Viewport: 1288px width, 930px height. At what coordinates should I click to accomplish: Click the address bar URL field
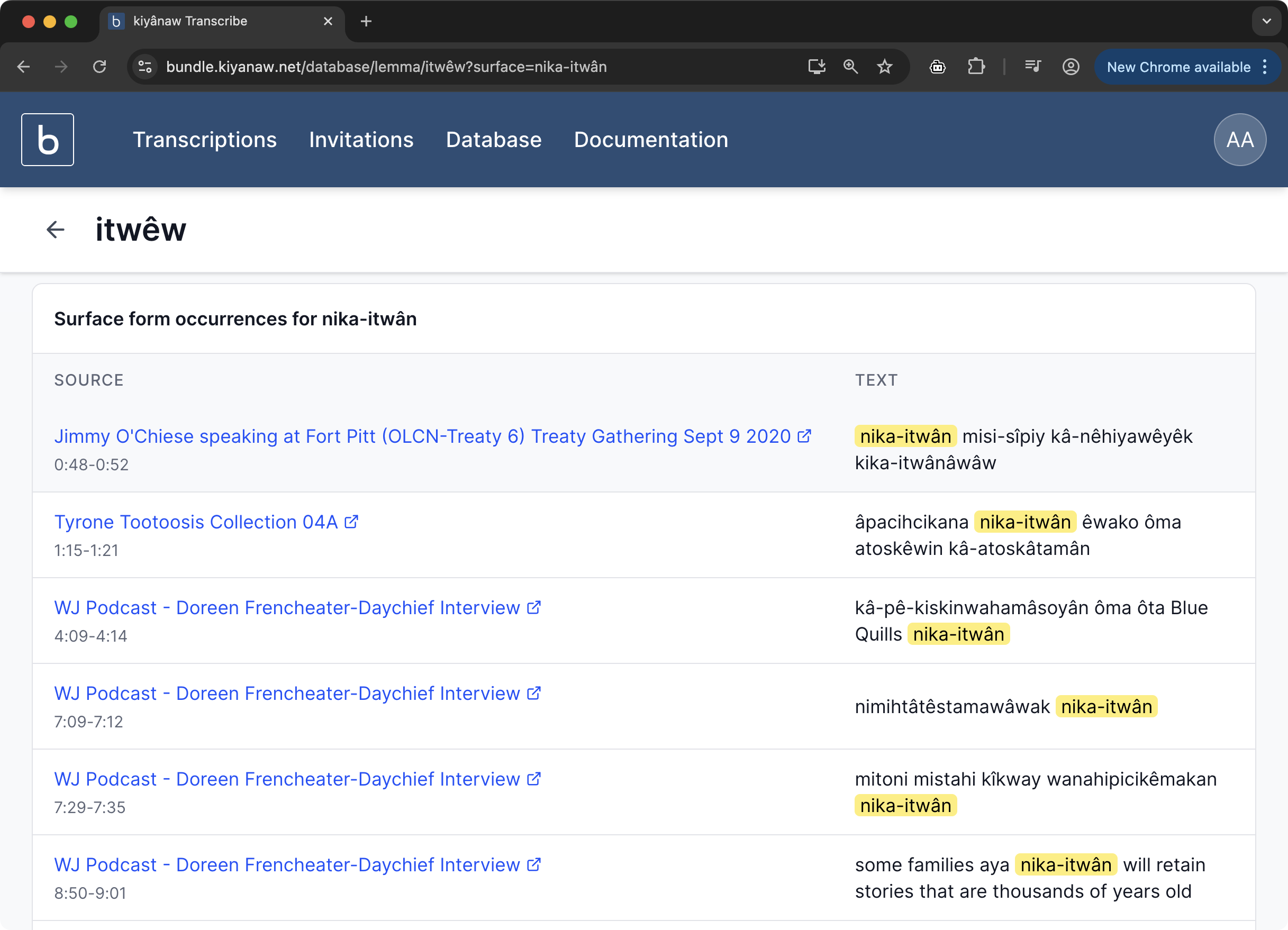click(386, 67)
